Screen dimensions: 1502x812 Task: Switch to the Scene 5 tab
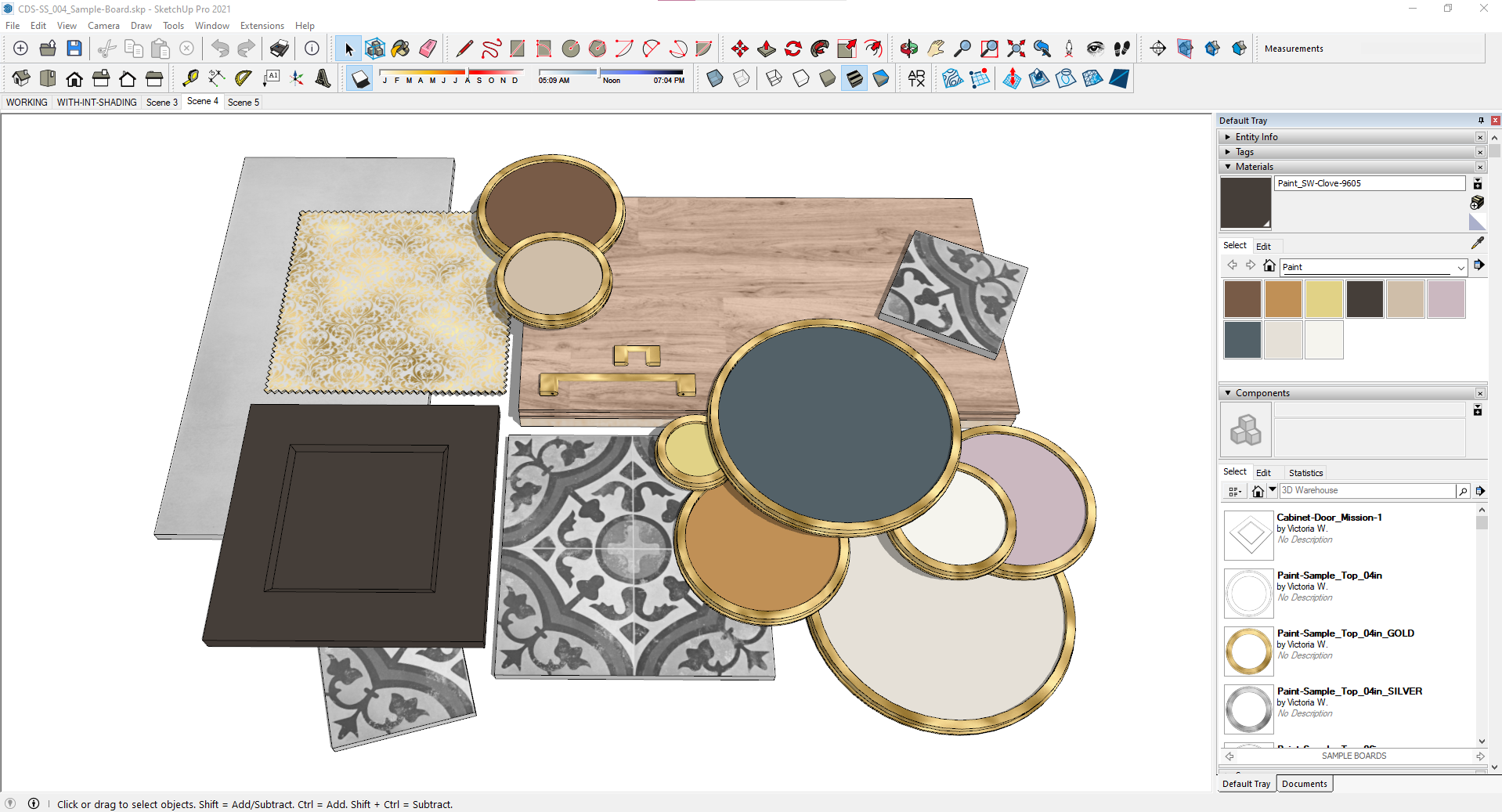[x=243, y=102]
